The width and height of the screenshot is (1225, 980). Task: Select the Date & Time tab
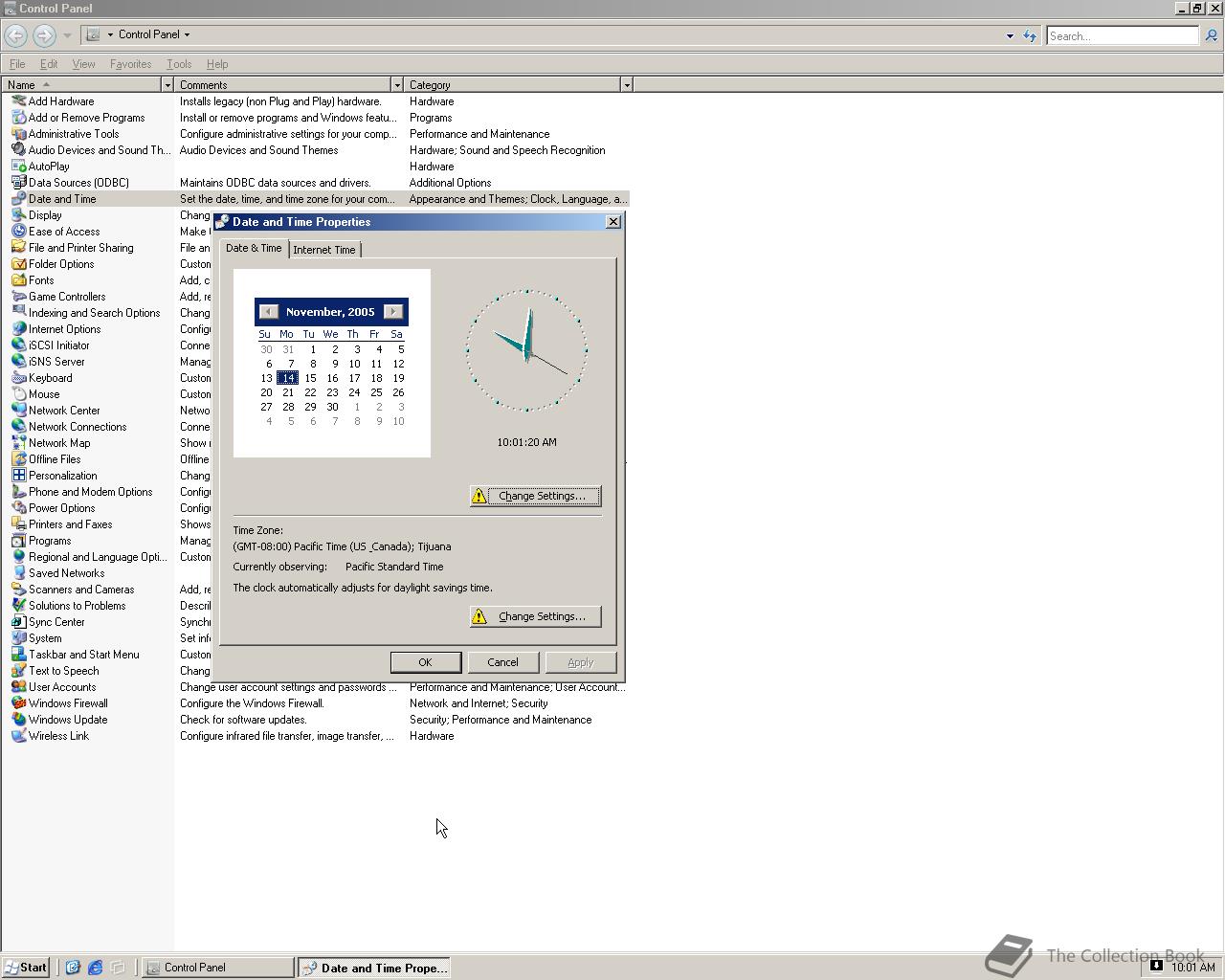coord(254,248)
